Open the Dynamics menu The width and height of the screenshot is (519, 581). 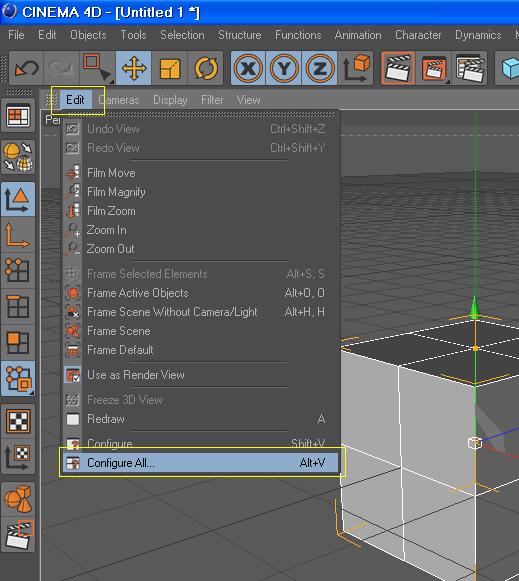[x=478, y=35]
